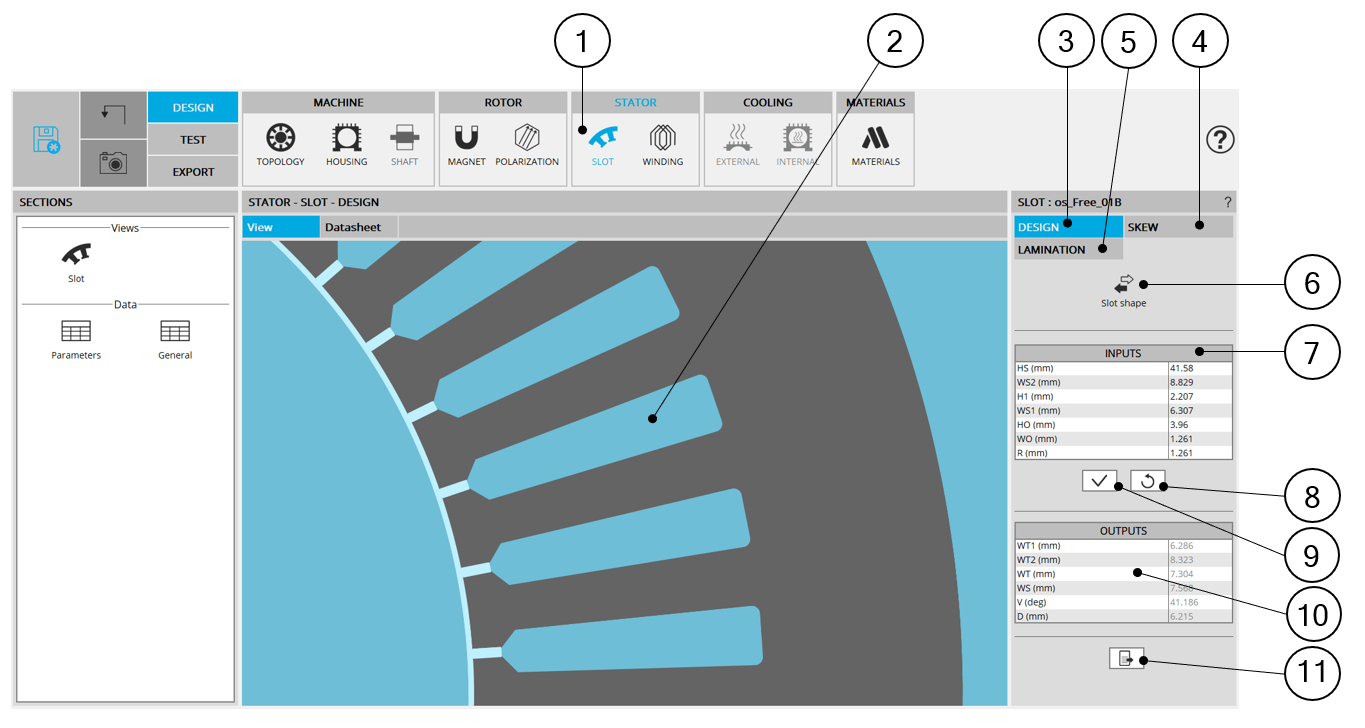Select the EXPORT mode button
Image resolution: width=1365 pixels, height=728 pixels.
tap(193, 172)
